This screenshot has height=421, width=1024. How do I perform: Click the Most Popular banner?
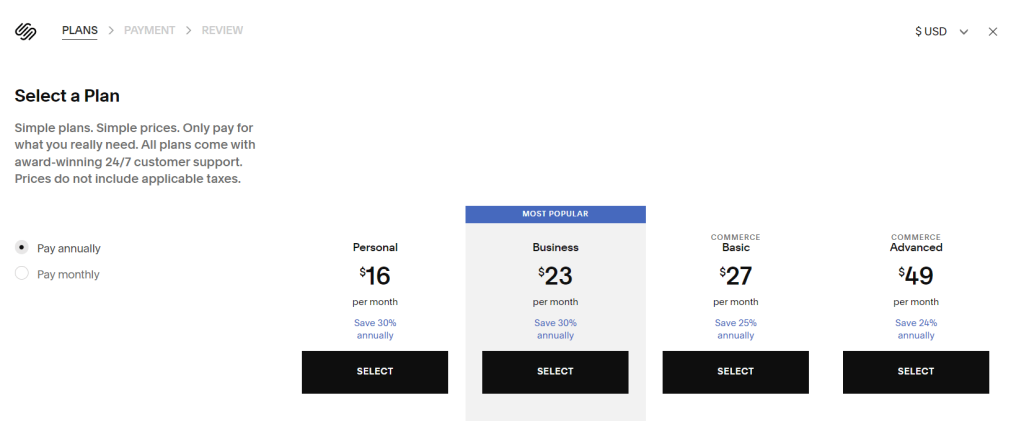(555, 214)
